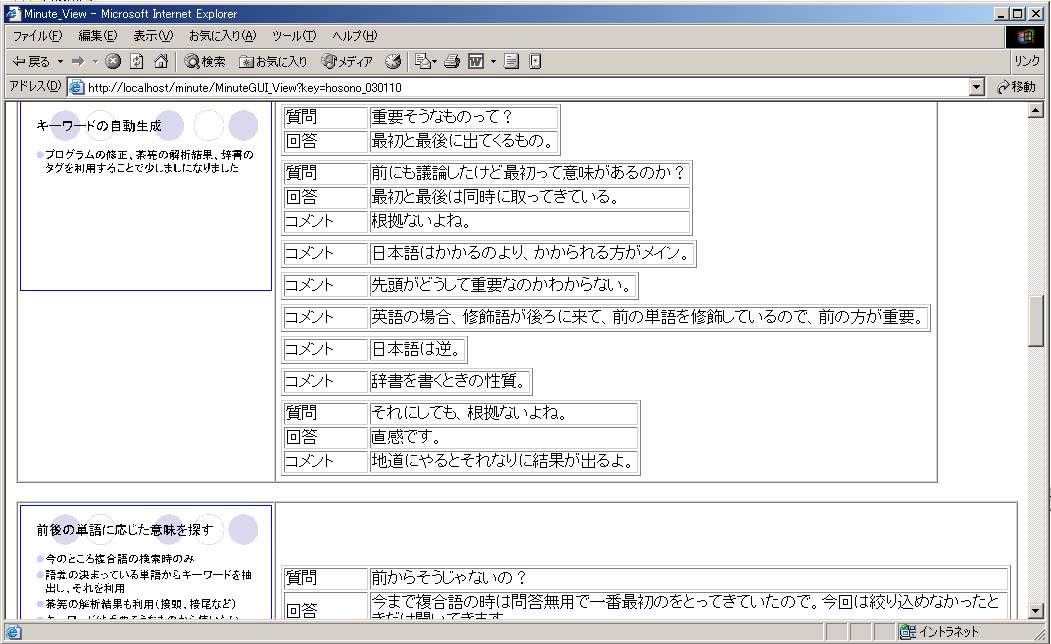
Task: Click answer 最初と最後は同時に取ってきている。
Action: (x=495, y=197)
